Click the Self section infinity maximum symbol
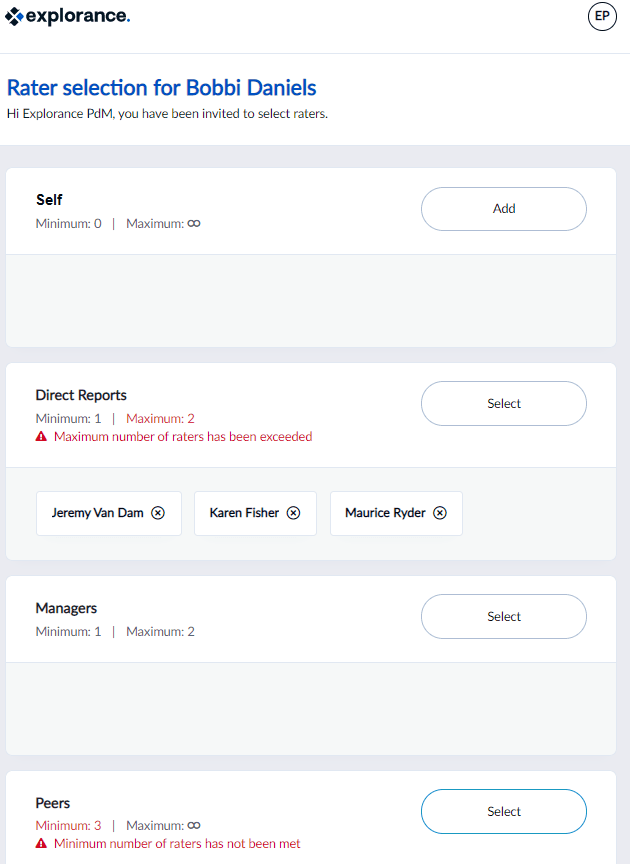Viewport: 630px width, 864px height. coord(194,224)
